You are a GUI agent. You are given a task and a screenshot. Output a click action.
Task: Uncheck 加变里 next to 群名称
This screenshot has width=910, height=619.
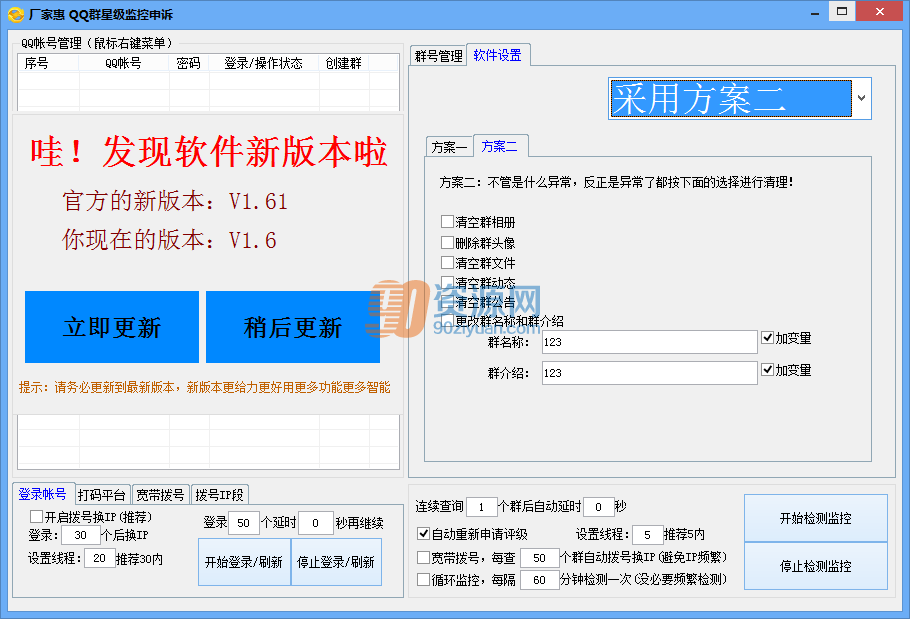coord(767,338)
